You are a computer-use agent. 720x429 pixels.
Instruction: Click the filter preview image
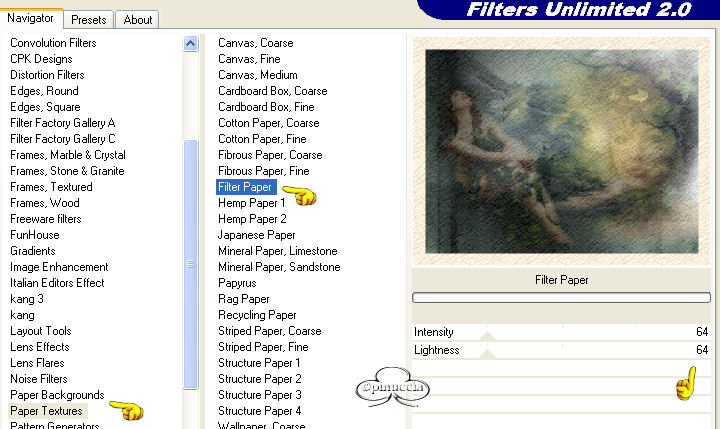pyautogui.click(x=561, y=151)
